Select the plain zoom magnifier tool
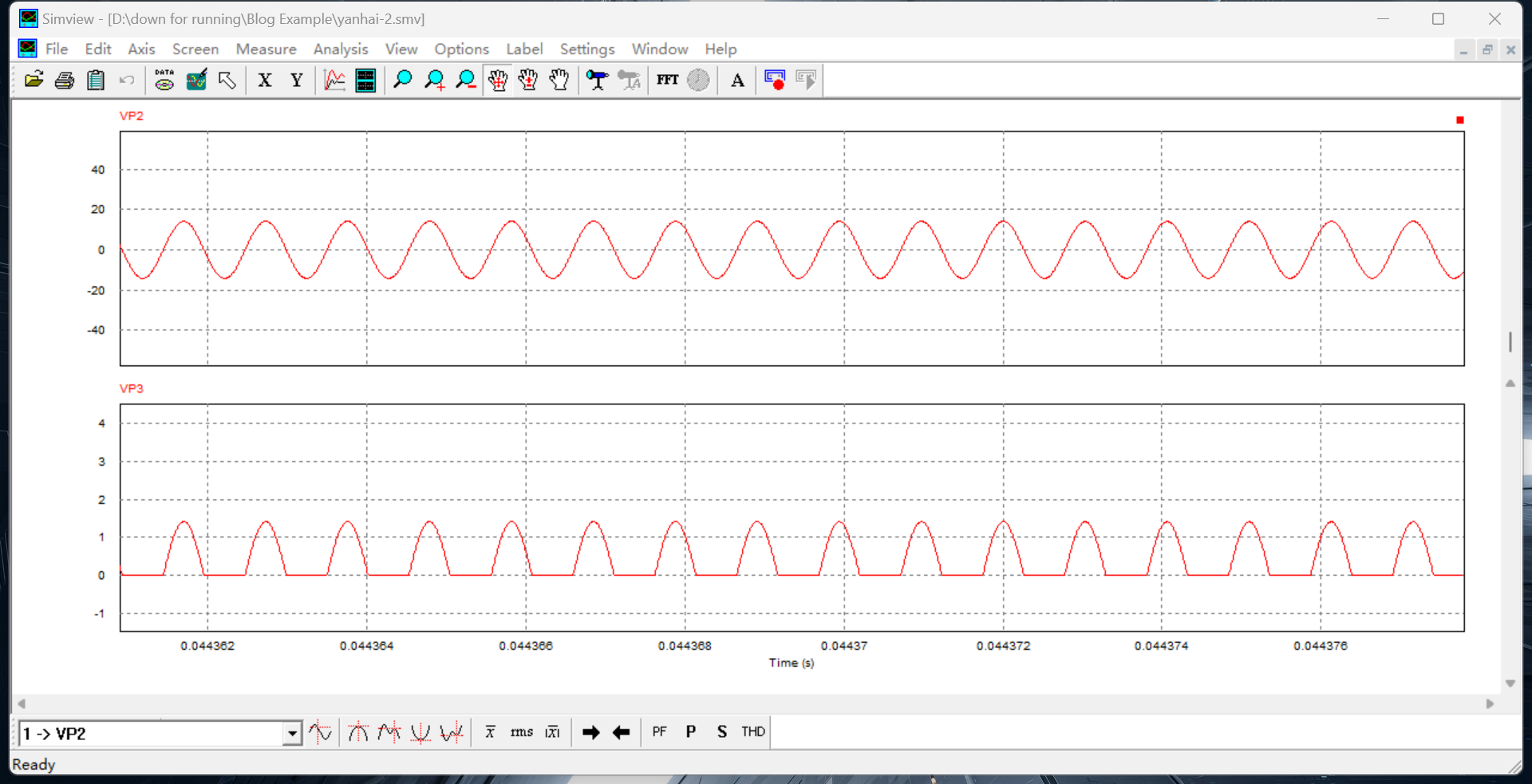The width and height of the screenshot is (1532, 784). 403,80
